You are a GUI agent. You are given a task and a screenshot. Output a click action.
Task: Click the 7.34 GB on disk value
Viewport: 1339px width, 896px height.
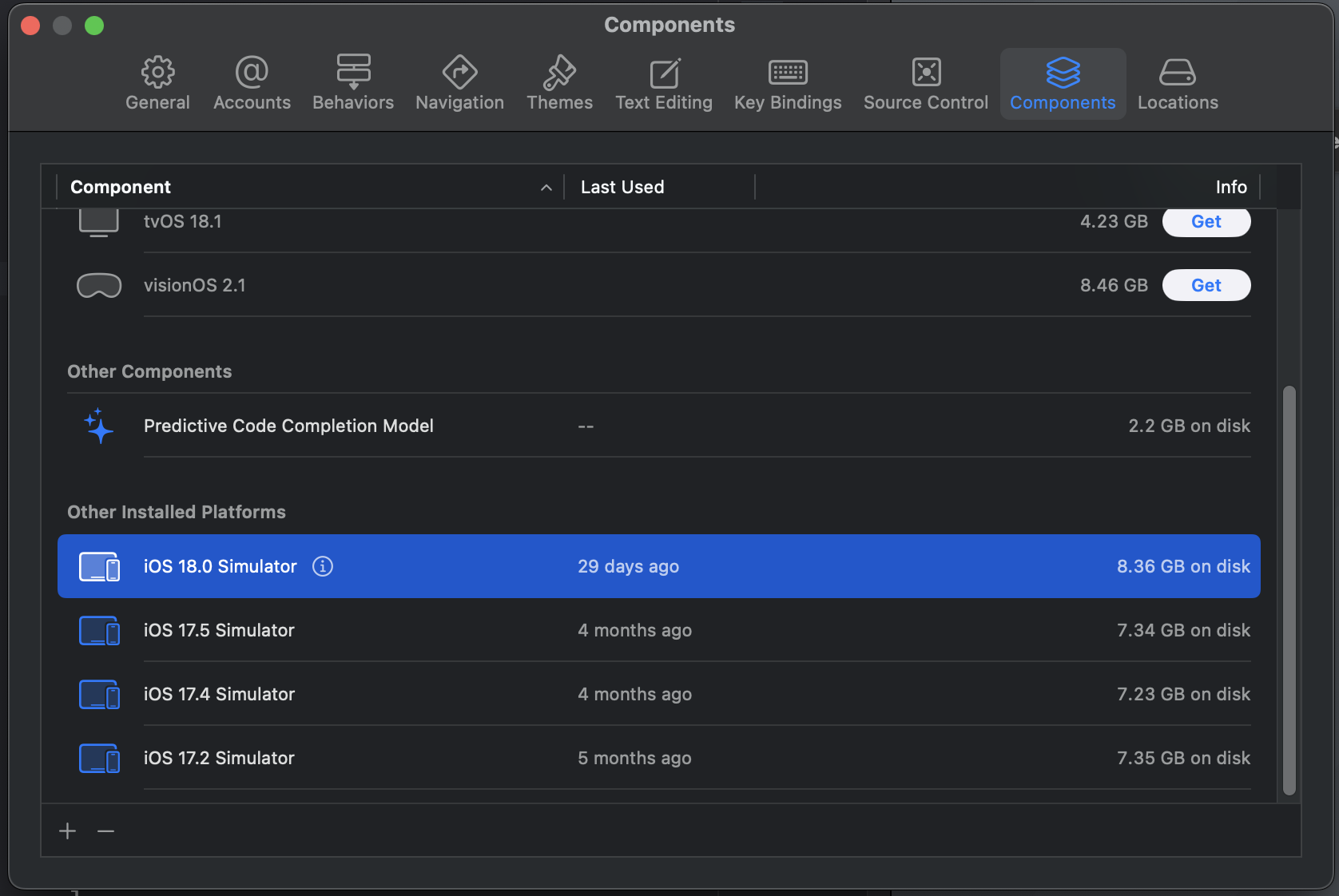(x=1183, y=630)
